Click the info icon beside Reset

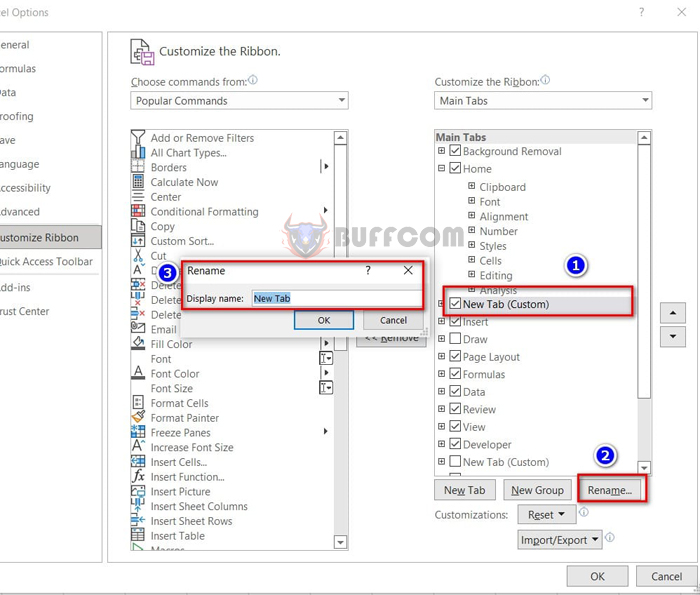[x=583, y=512]
